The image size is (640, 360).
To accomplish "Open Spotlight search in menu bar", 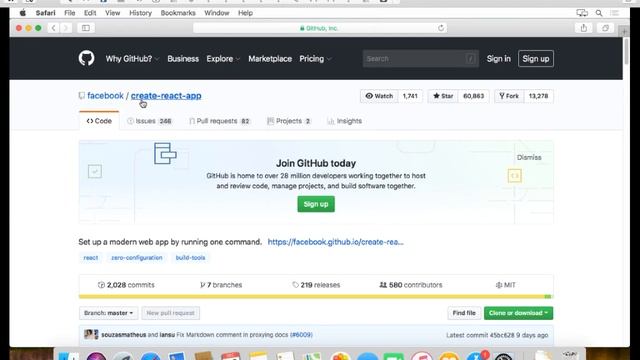I will click(599, 13).
